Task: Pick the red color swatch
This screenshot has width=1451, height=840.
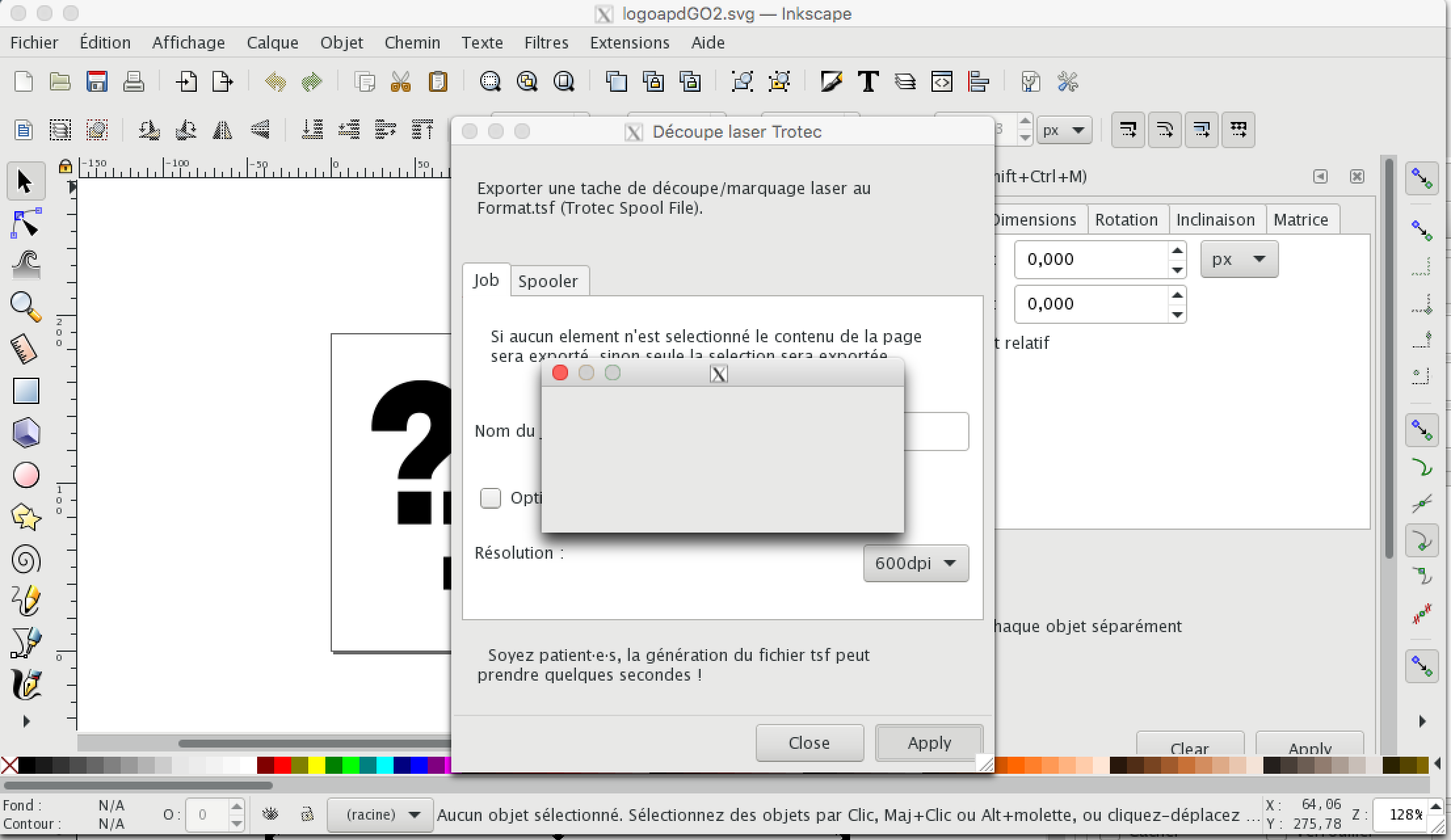Action: coord(282,765)
